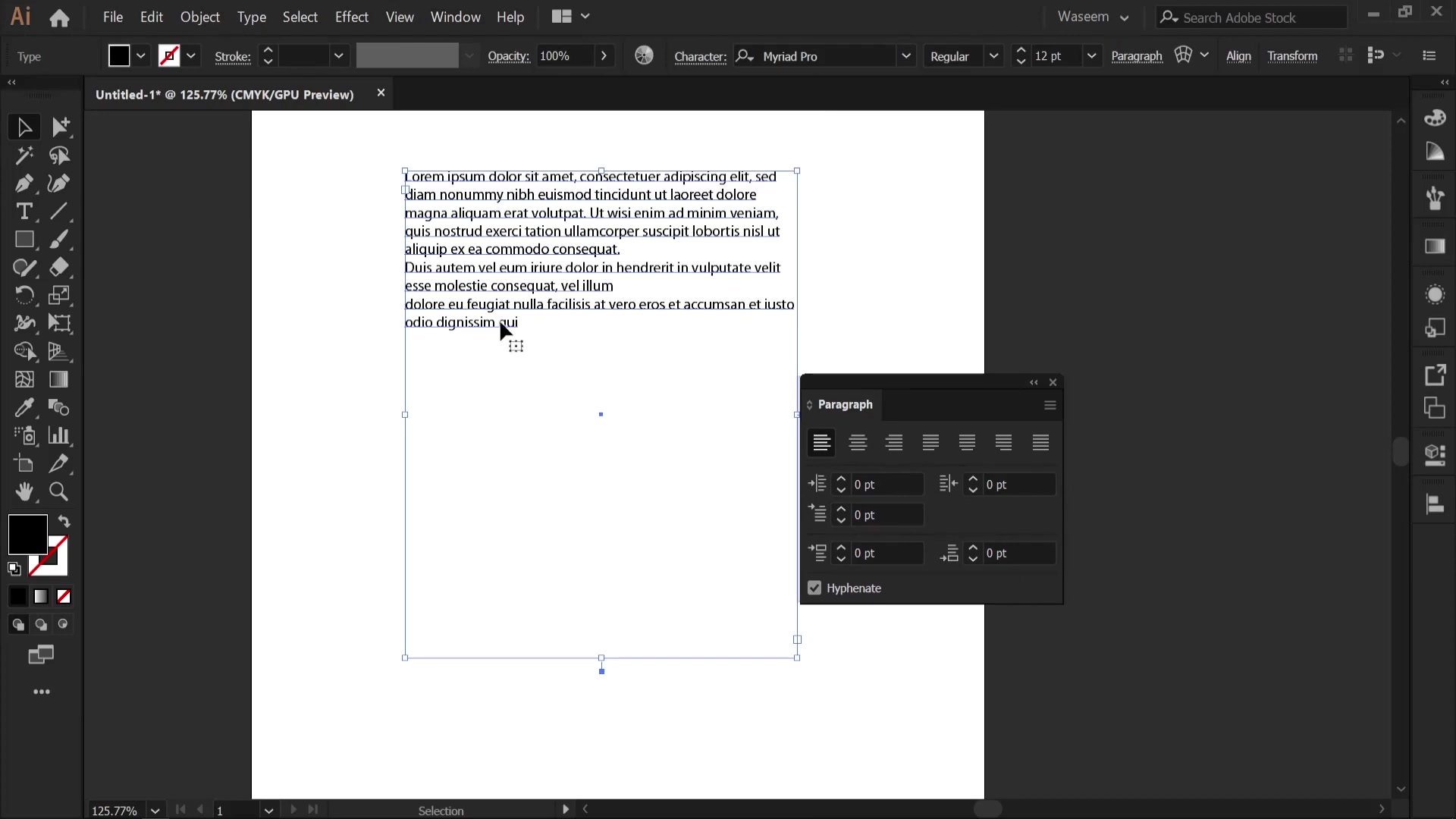Open the Myriad Pro font family dropdown
The height and width of the screenshot is (819, 1456).
pos(908,55)
